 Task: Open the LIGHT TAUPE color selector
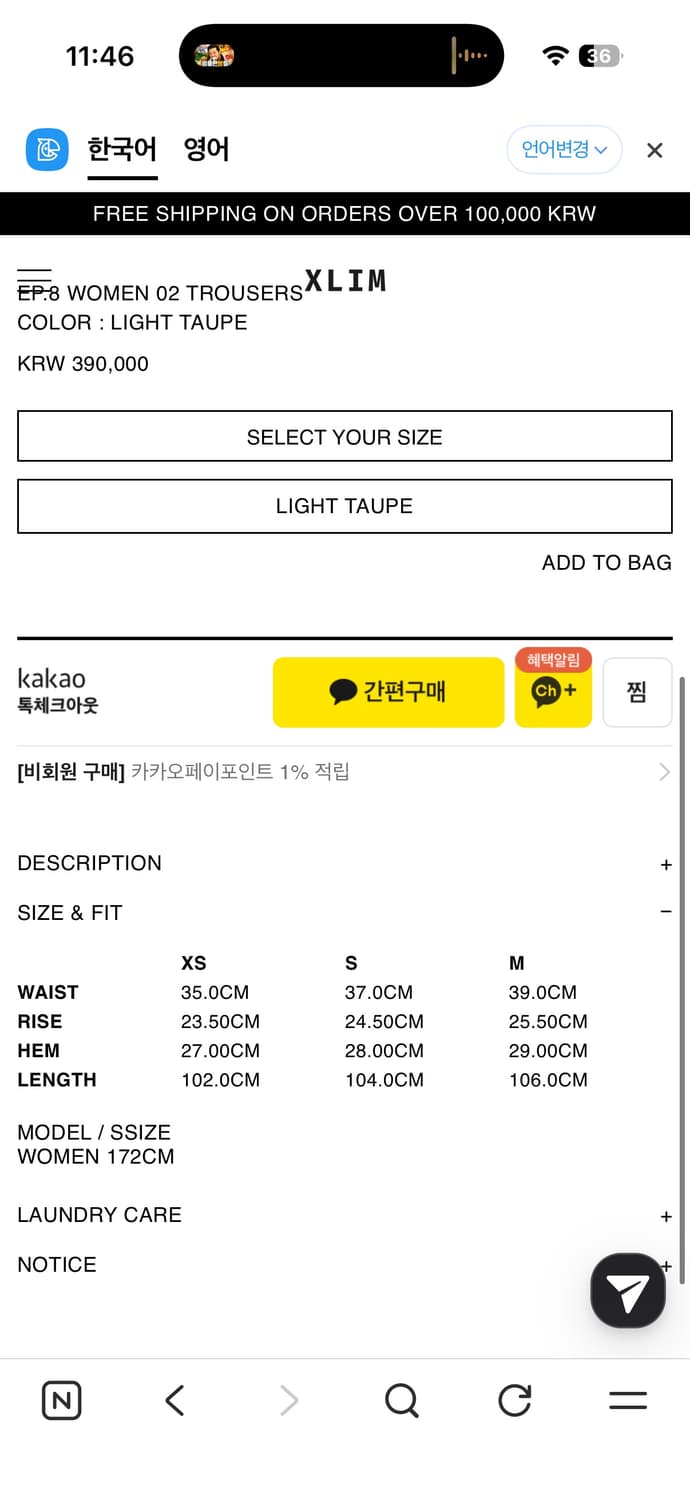point(344,506)
